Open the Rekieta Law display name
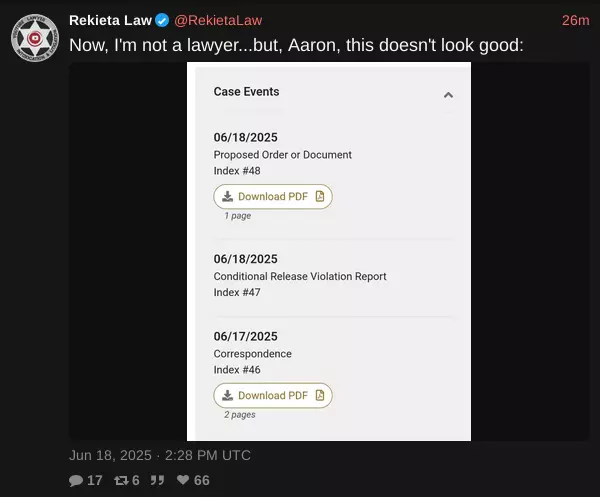This screenshot has height=497, width=600. click(110, 20)
